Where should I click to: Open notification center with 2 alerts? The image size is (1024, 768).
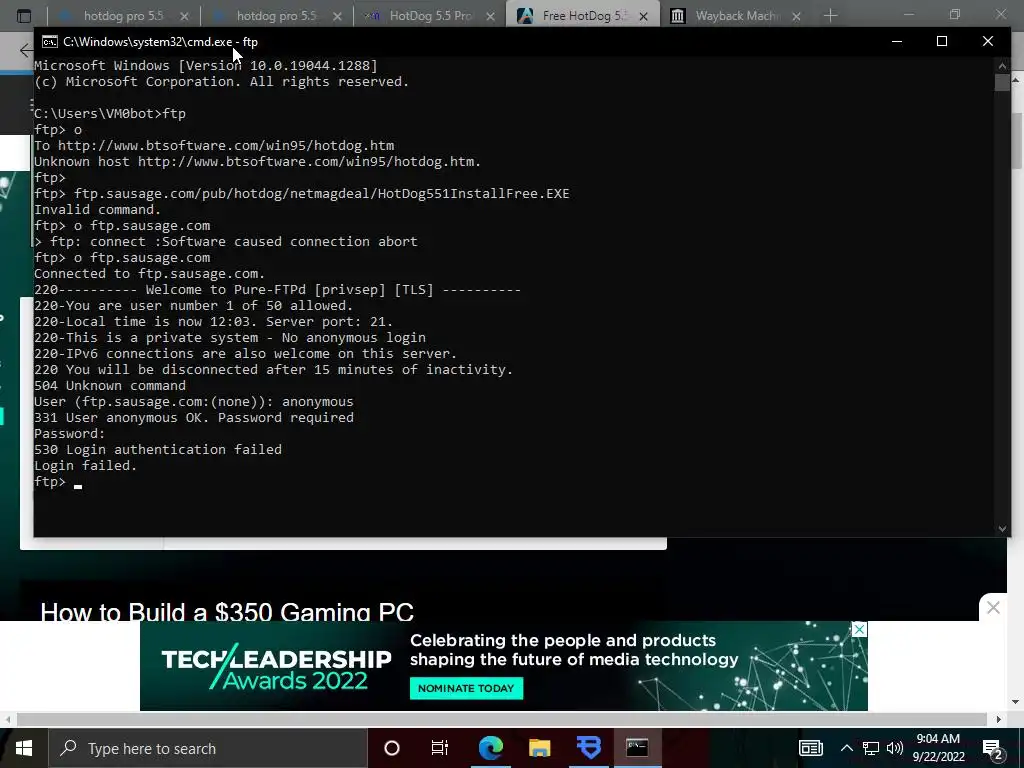[993, 749]
